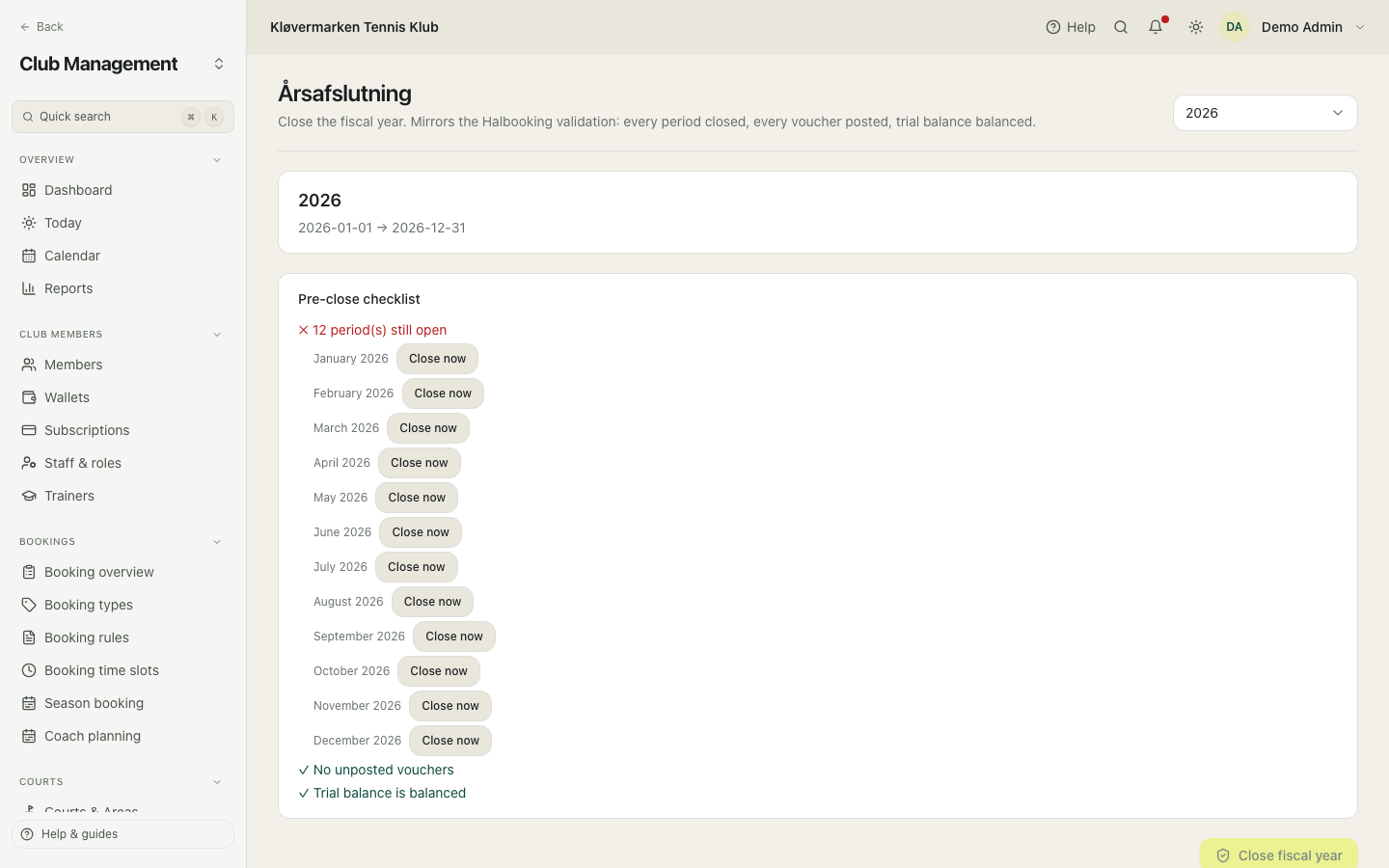Open Help & guides at sidebar bottom

point(123,834)
